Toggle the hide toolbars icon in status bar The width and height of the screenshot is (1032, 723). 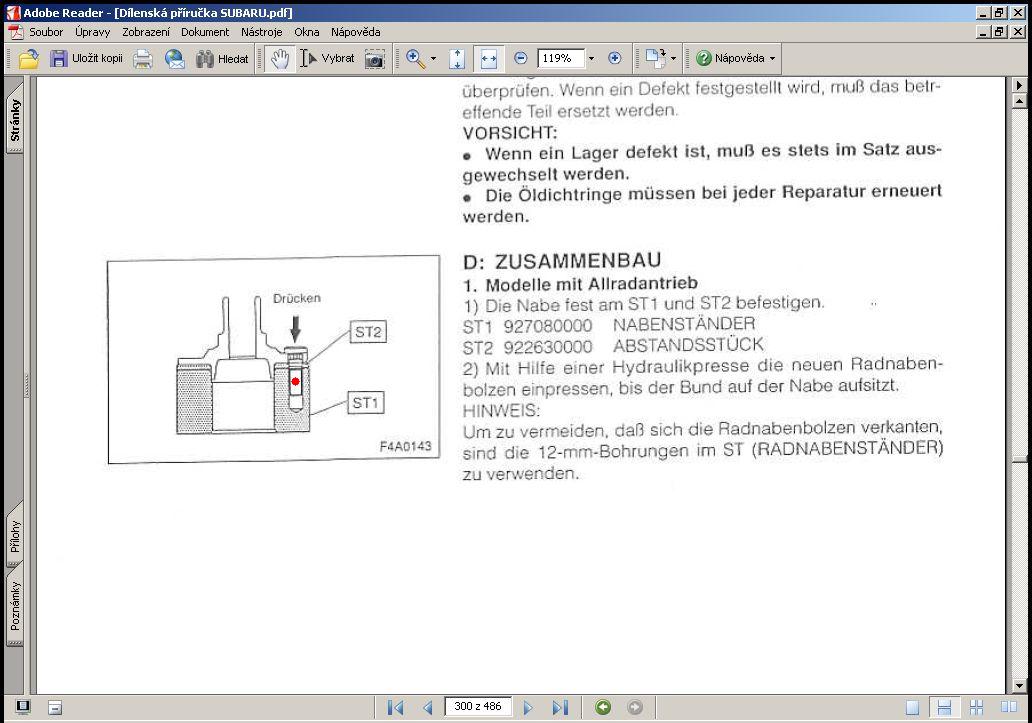(55, 707)
